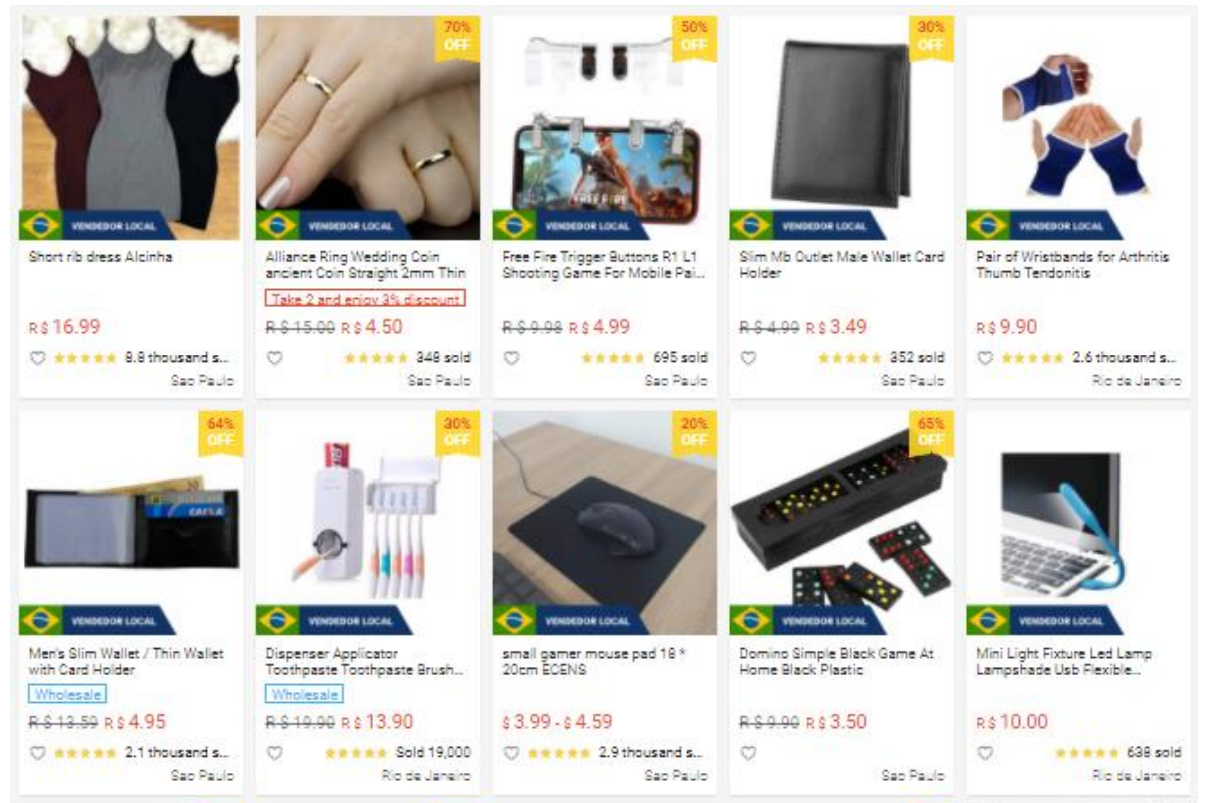Click Wholesale tag on Men's Slim Wallet

tap(67, 694)
